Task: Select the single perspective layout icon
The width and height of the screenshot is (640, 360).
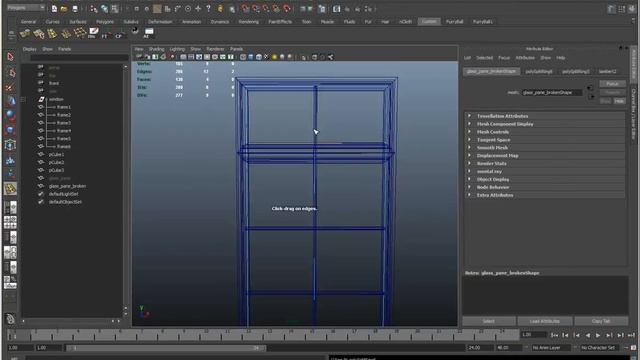Action: (10, 207)
